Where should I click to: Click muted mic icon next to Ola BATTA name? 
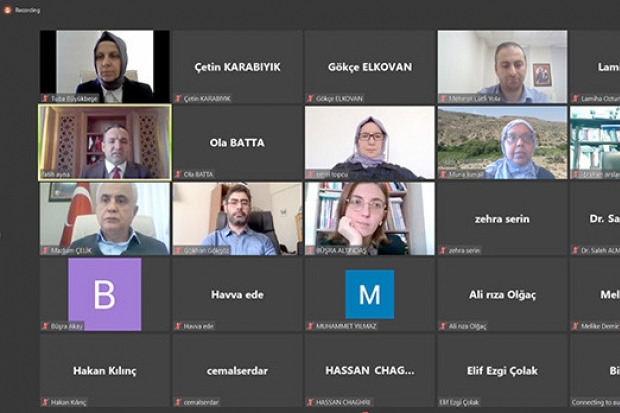pyautogui.click(x=178, y=174)
